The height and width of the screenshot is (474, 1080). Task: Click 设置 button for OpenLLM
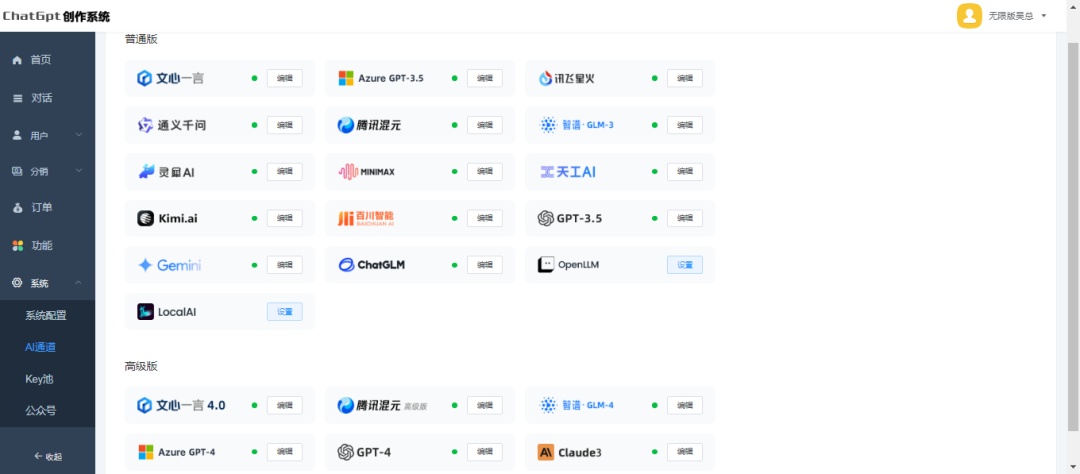pyautogui.click(x=685, y=265)
